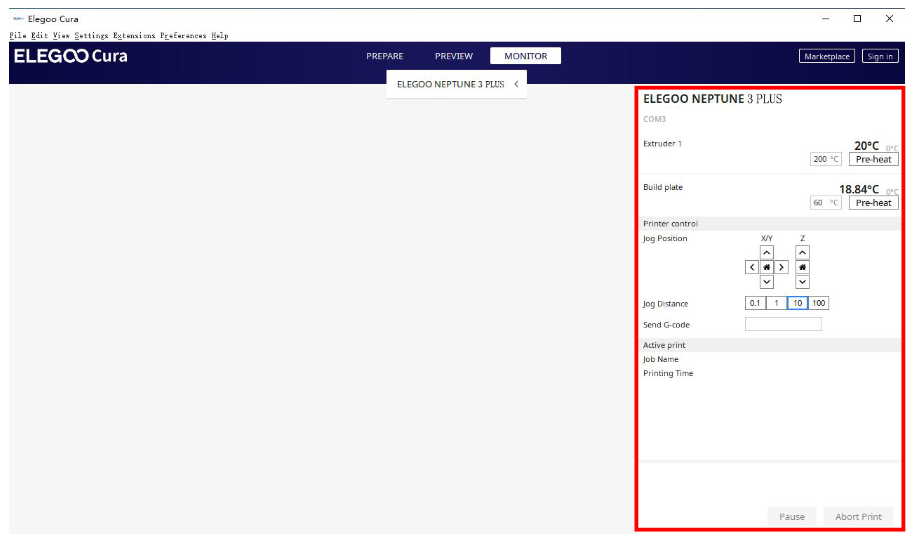This screenshot has height=552, width=912.
Task: Open the Extensions menu
Action: click(134, 35)
